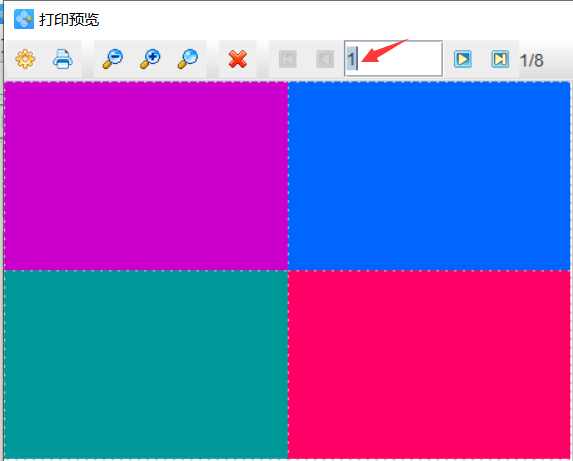Click the 1/8 page count indicator
This screenshot has height=461, width=573.
pos(532,60)
